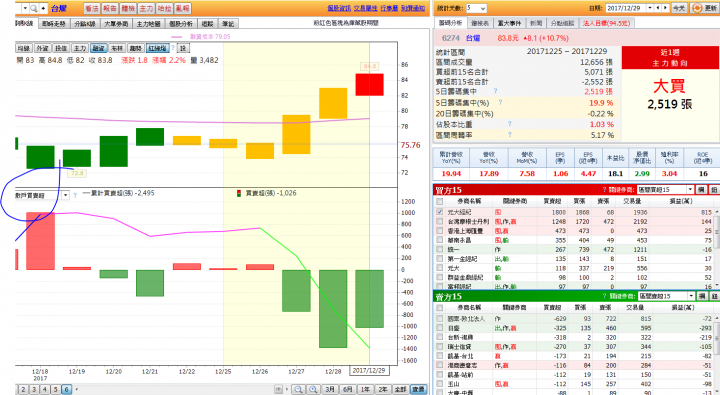
Task: Toggle the 投信 chart indicator
Action: (x=61, y=48)
